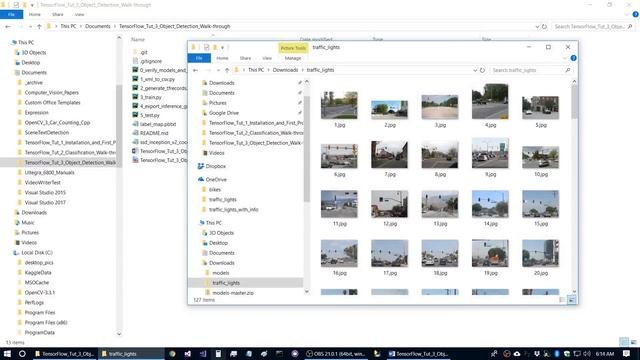Refresh the traffic_lights folder view
The image size is (640, 360).
coord(482,70)
